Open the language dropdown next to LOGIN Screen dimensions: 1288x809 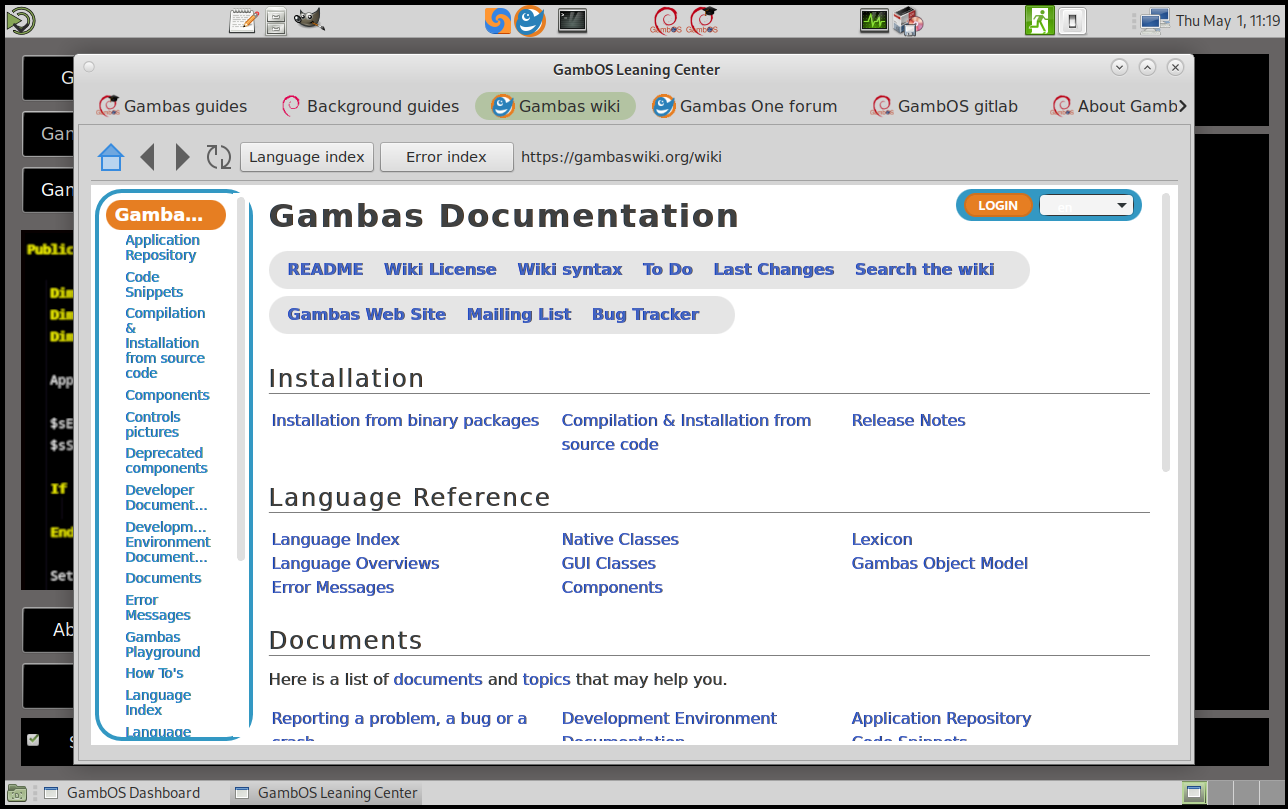(1085, 206)
